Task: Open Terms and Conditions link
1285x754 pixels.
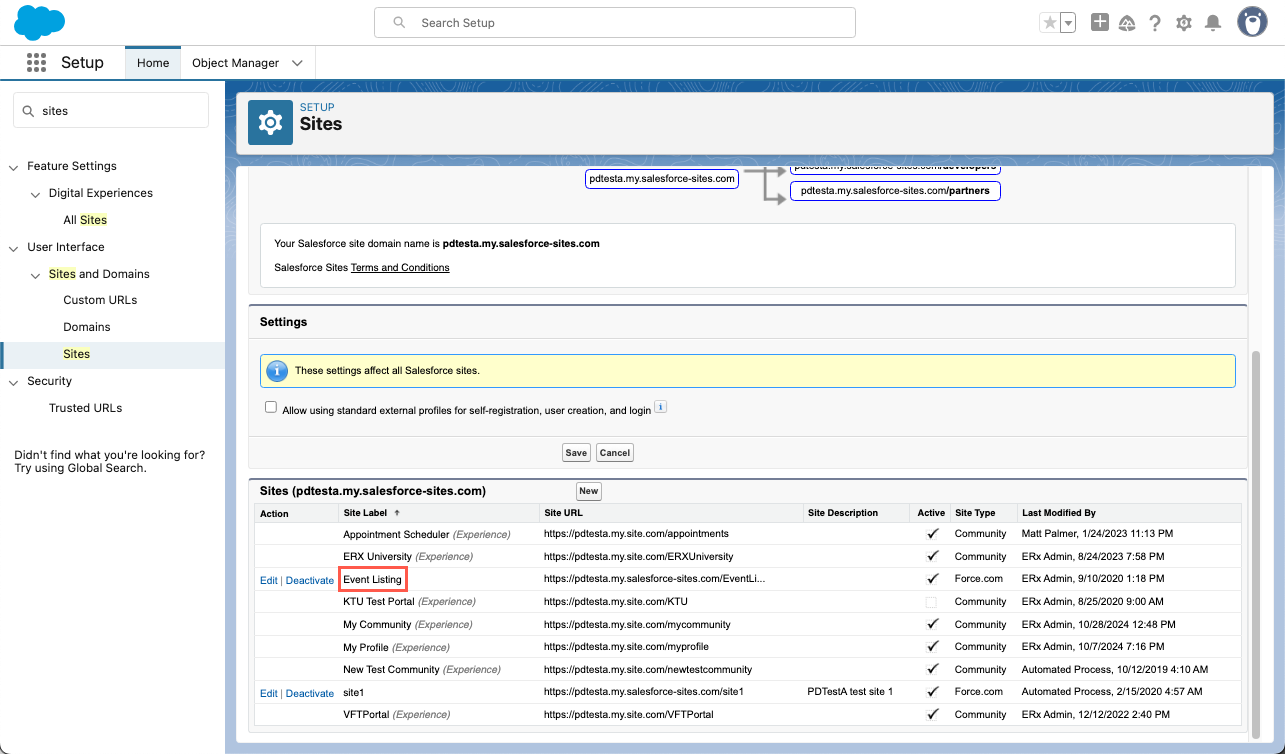Action: tap(400, 267)
